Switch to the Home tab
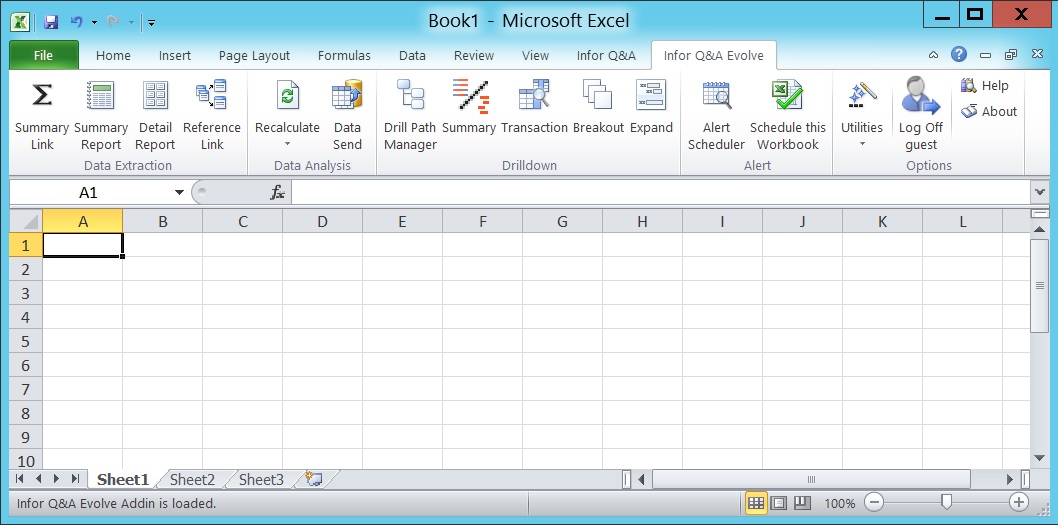Viewport: 1058px width, 526px height. pos(113,56)
